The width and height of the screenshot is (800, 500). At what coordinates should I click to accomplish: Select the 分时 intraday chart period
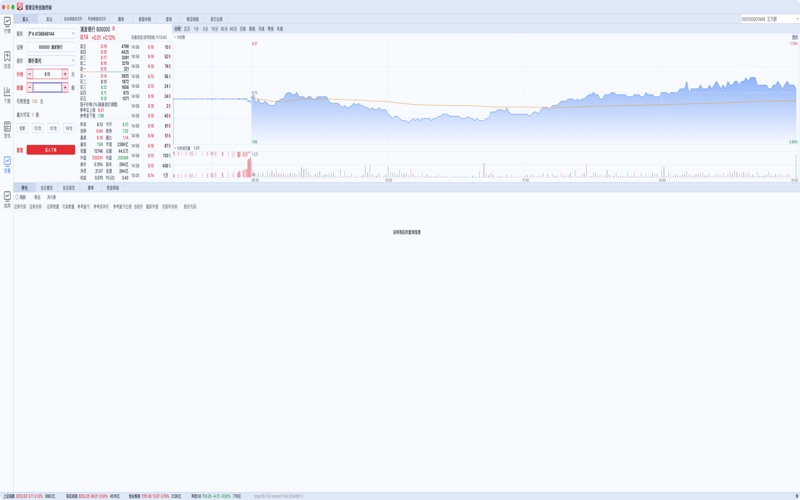[178, 29]
